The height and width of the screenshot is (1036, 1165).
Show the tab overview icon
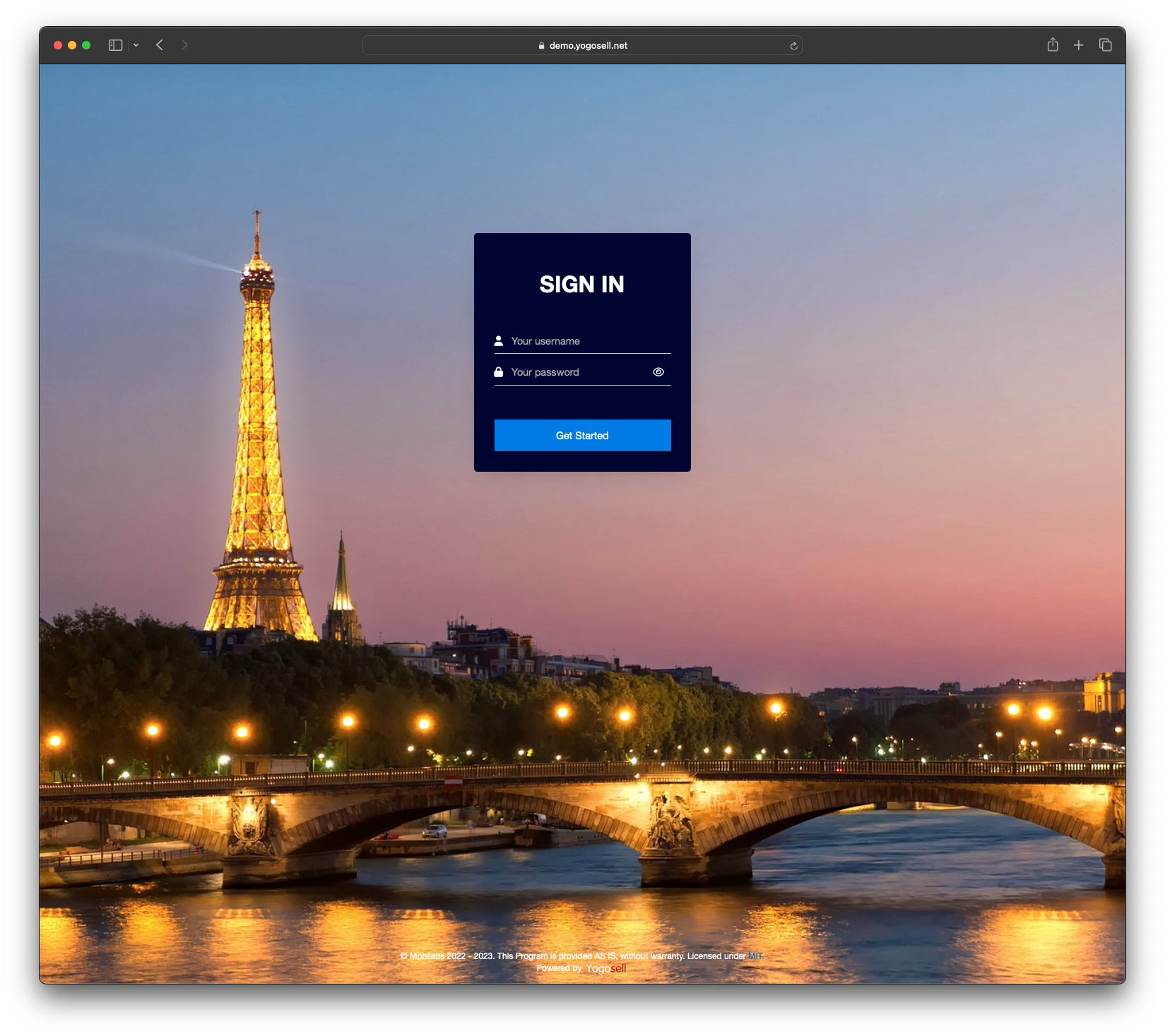tap(1106, 45)
